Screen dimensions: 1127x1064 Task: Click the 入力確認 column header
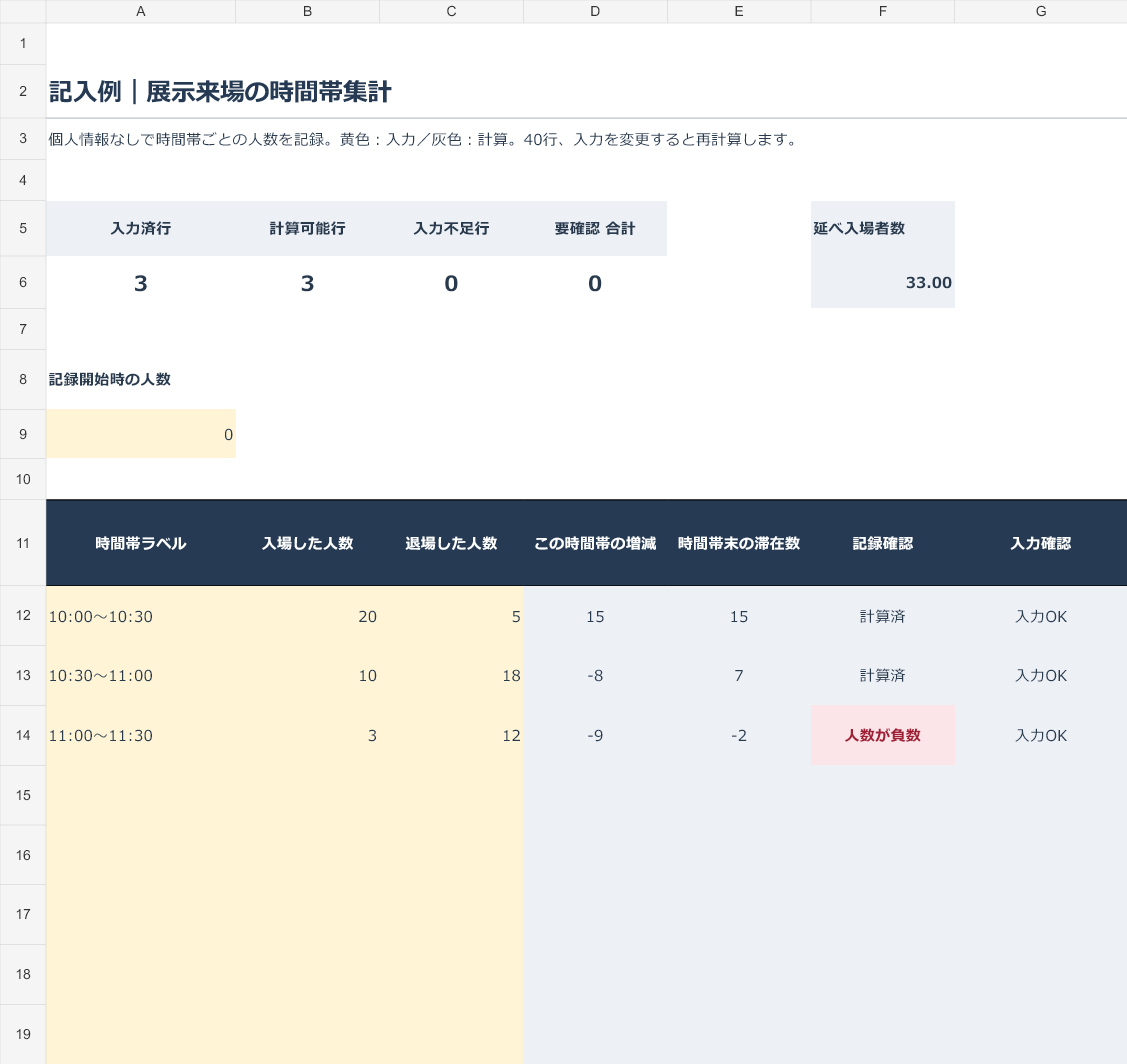coord(1041,544)
